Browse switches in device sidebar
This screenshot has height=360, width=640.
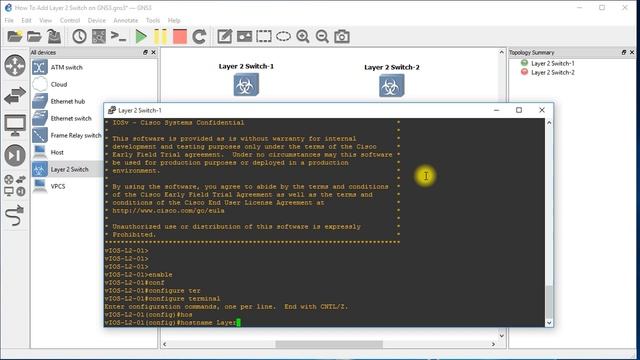pyautogui.click(x=15, y=96)
